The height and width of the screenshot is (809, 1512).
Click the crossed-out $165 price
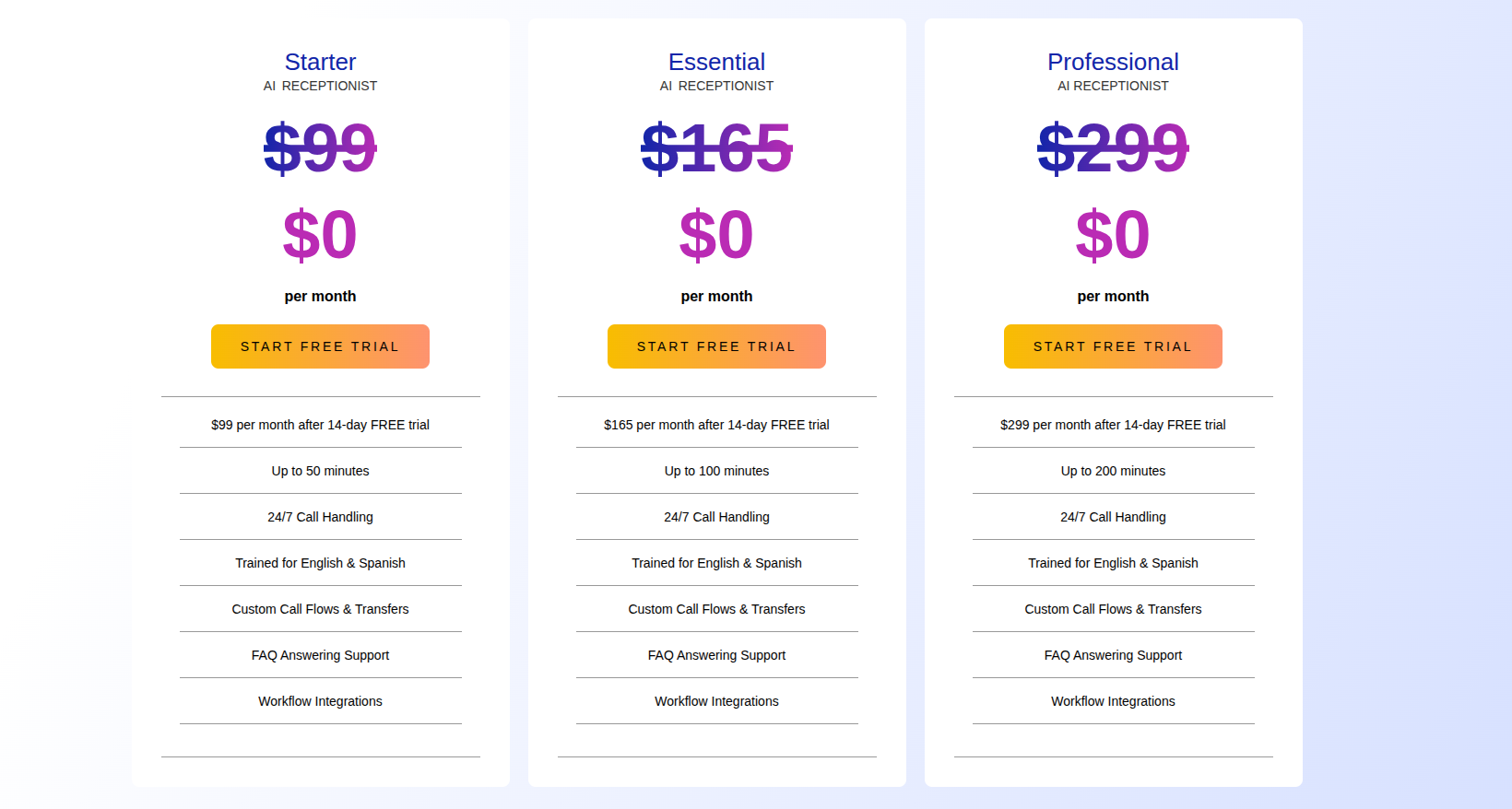click(x=716, y=147)
